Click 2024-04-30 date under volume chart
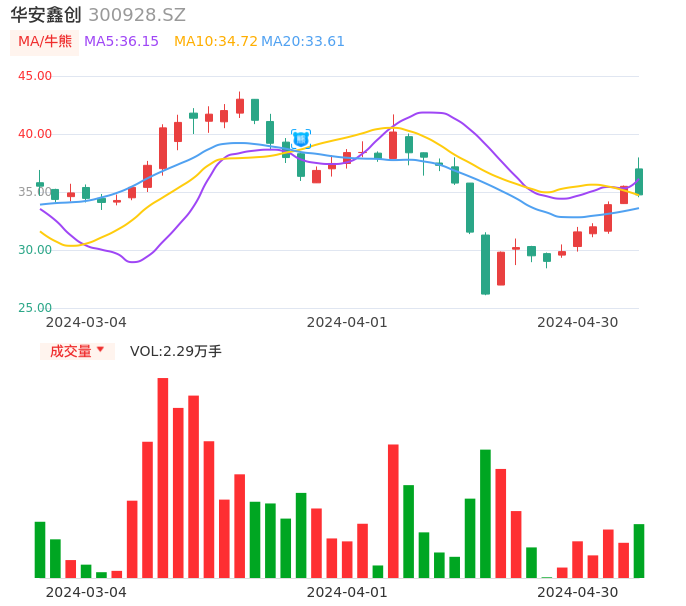The width and height of the screenshot is (686, 606). (x=578, y=592)
